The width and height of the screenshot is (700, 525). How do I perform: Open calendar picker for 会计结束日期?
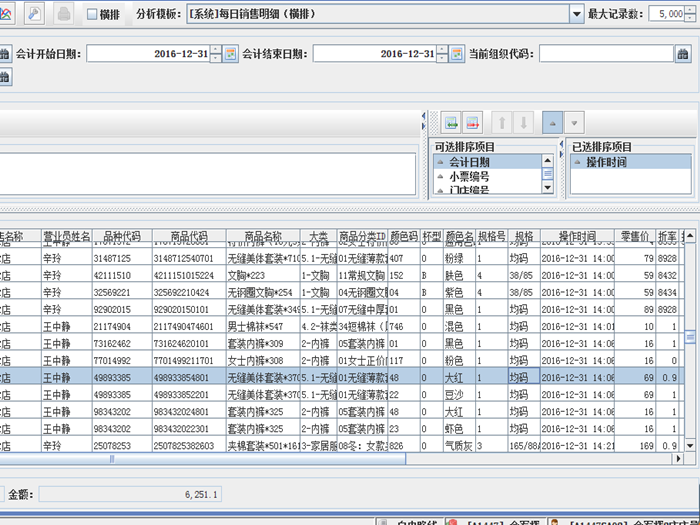[x=456, y=54]
